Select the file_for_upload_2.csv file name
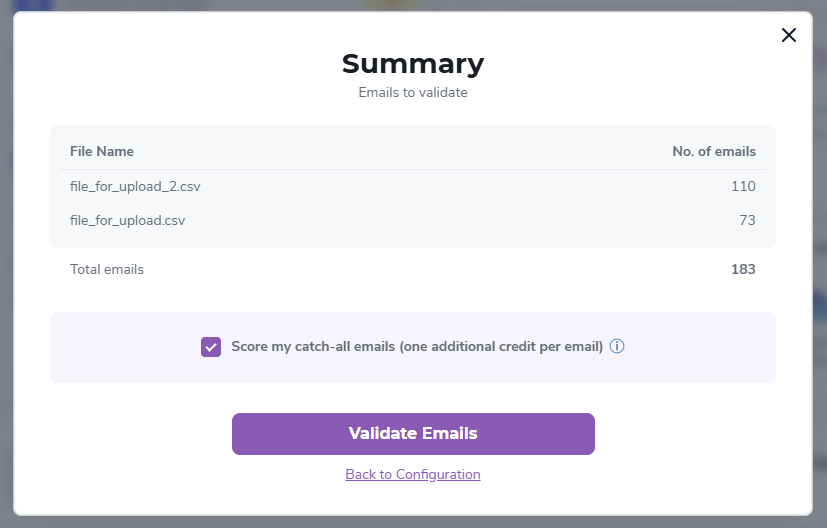The image size is (827, 528). [x=128, y=186]
